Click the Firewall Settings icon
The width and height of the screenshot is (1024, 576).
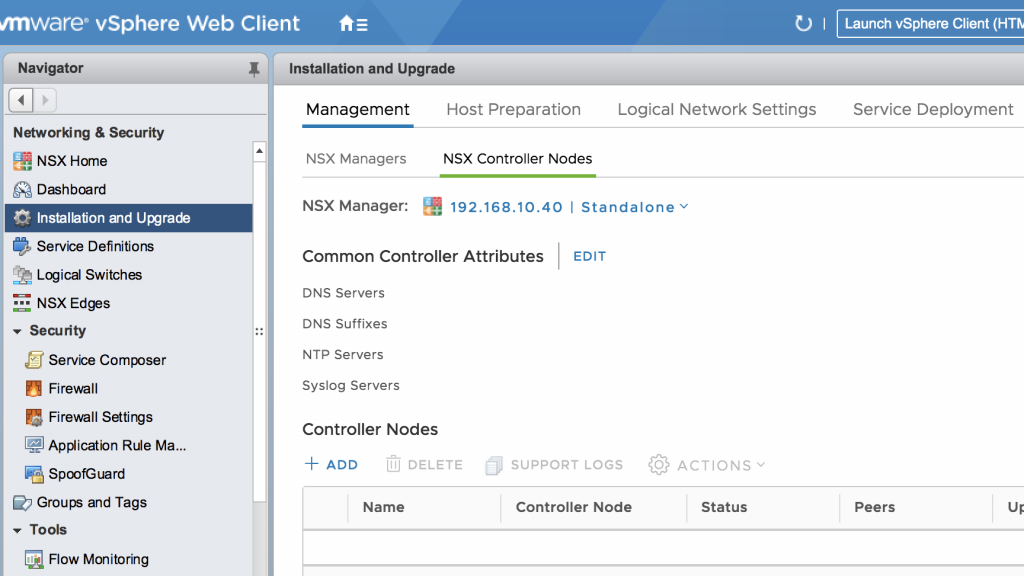tap(34, 417)
